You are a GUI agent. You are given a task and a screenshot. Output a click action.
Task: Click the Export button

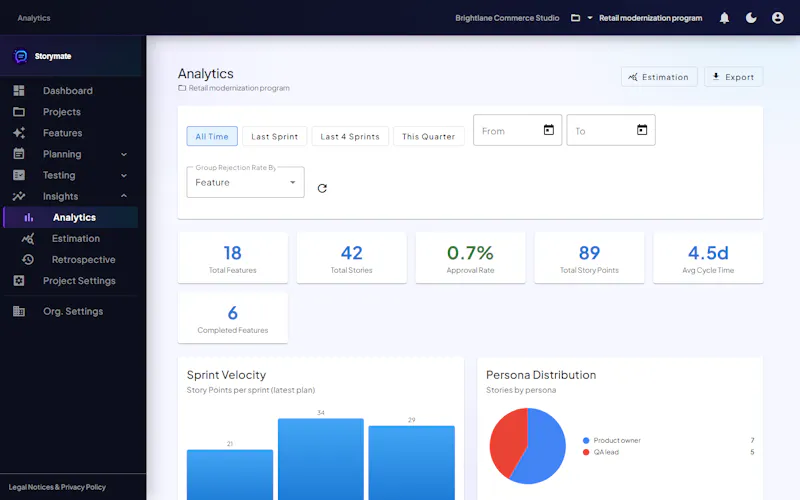tap(734, 77)
